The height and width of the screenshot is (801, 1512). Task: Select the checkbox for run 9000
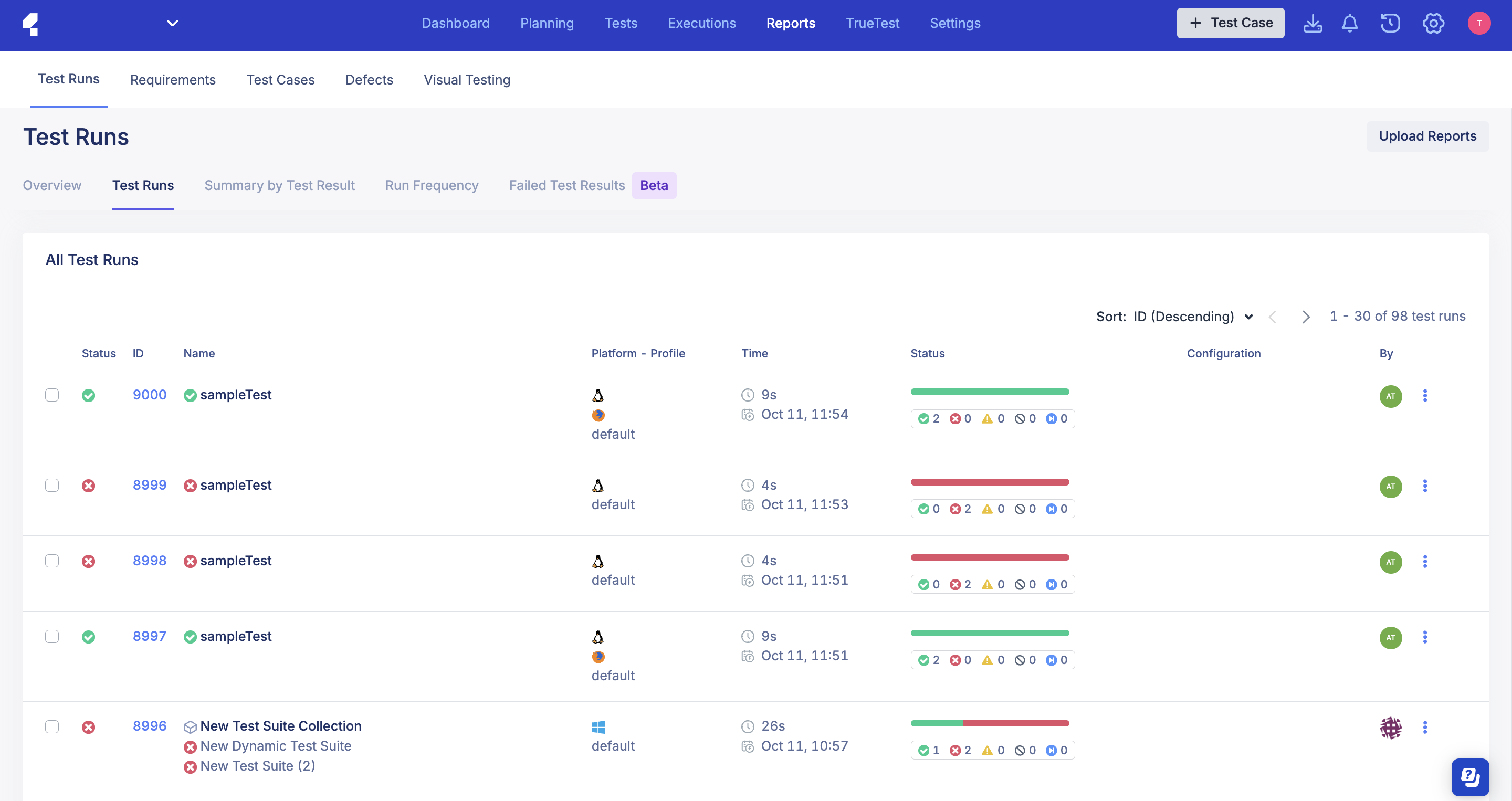tap(51, 395)
